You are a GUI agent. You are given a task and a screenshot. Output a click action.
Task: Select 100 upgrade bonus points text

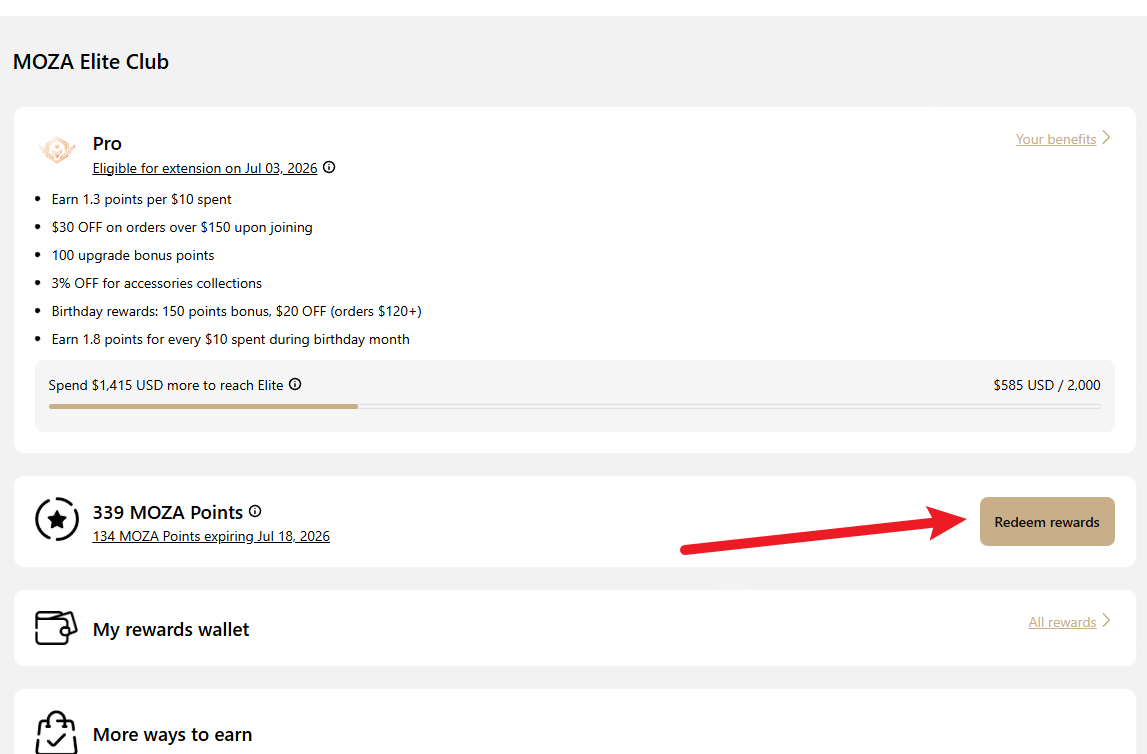pyautogui.click(x=133, y=255)
